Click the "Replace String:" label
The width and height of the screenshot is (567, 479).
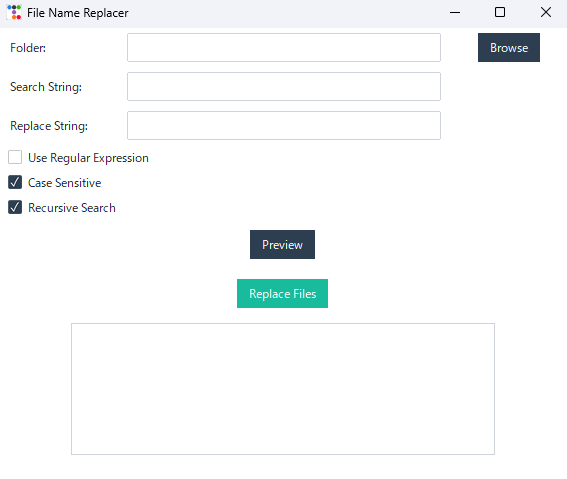(x=49, y=126)
